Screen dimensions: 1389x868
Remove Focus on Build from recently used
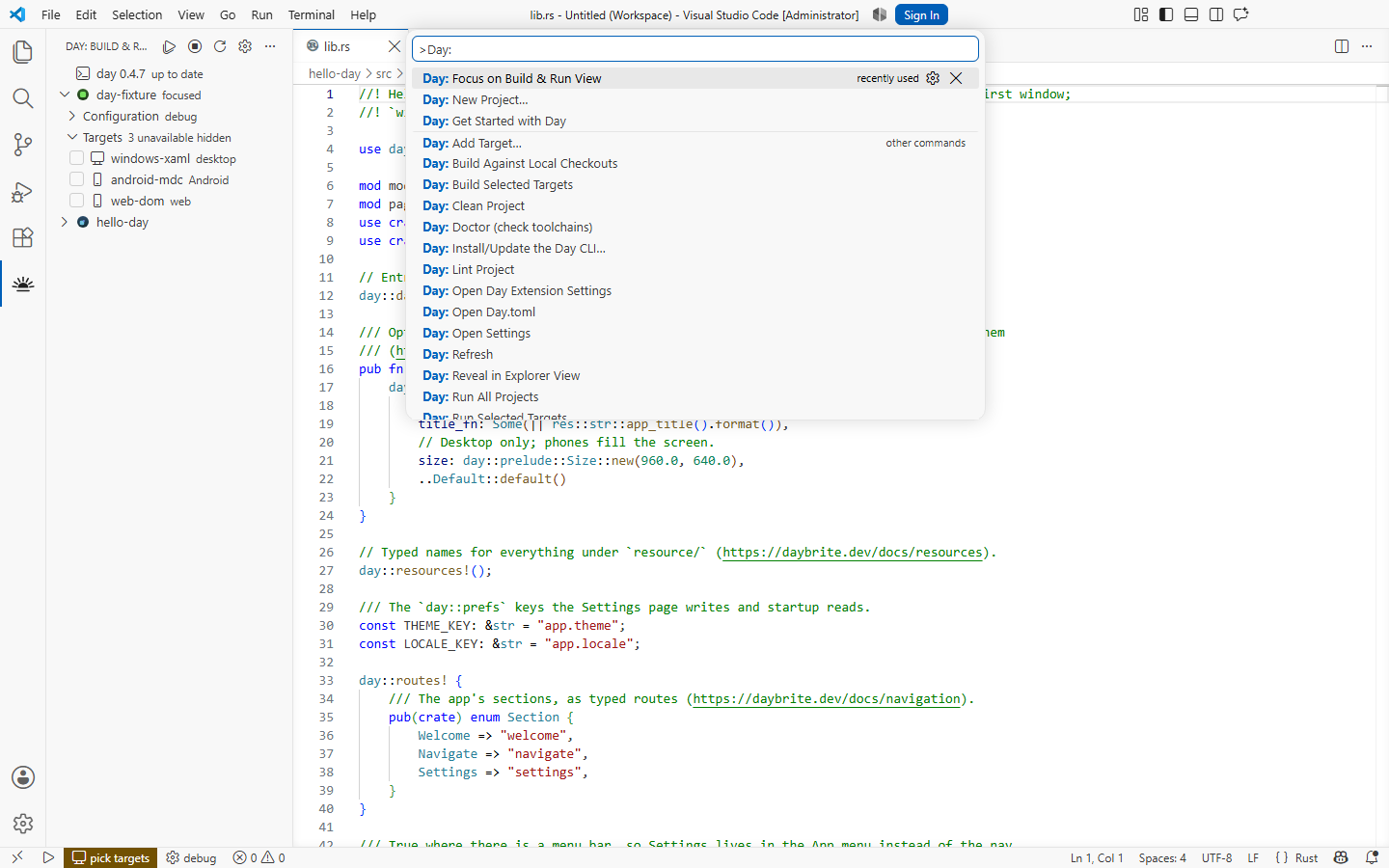956,78
